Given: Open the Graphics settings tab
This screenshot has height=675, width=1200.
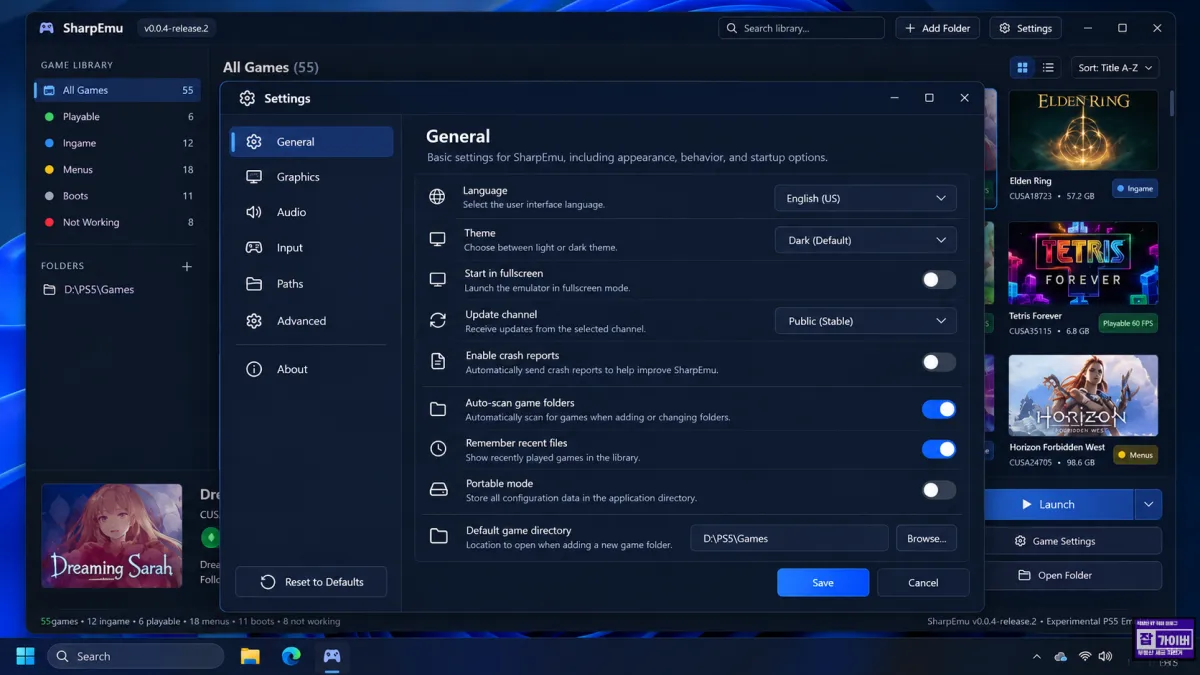Looking at the screenshot, I should coord(312,177).
